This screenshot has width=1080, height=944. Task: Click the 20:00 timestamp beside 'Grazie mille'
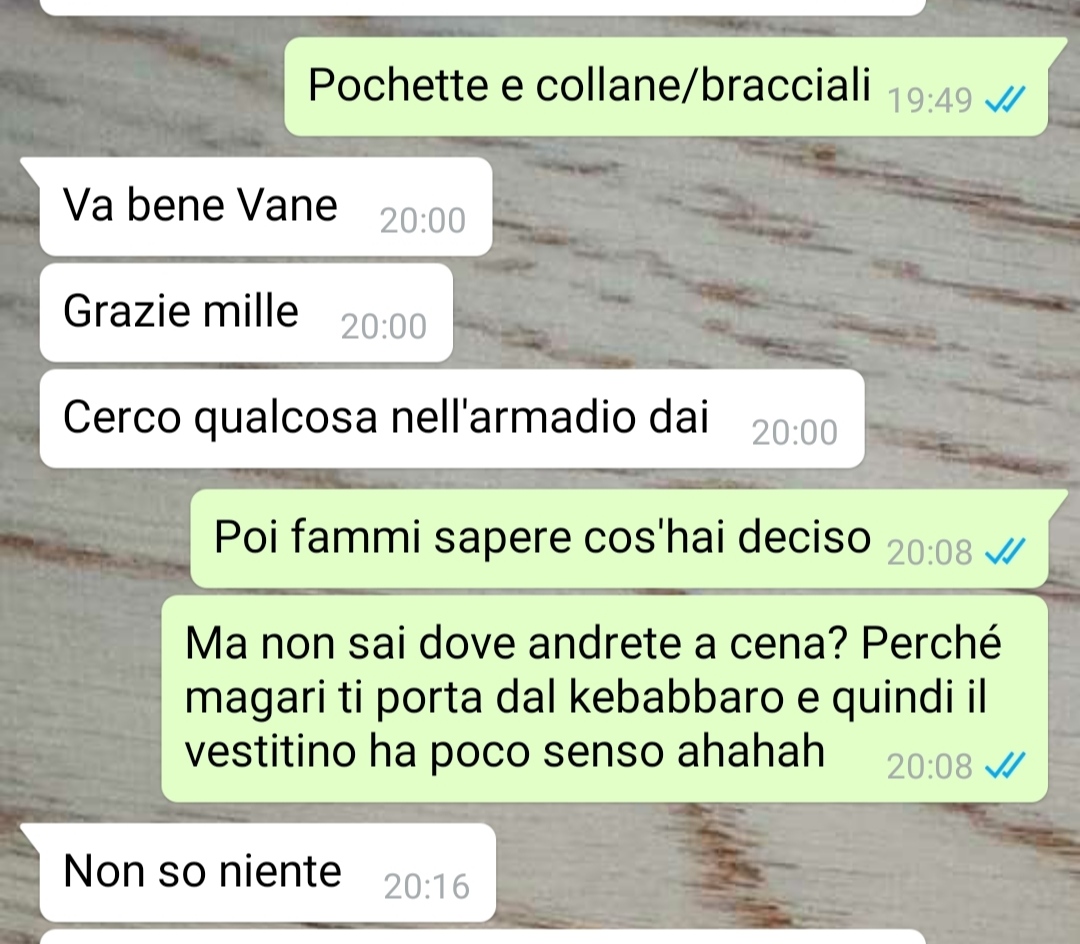click(x=384, y=327)
